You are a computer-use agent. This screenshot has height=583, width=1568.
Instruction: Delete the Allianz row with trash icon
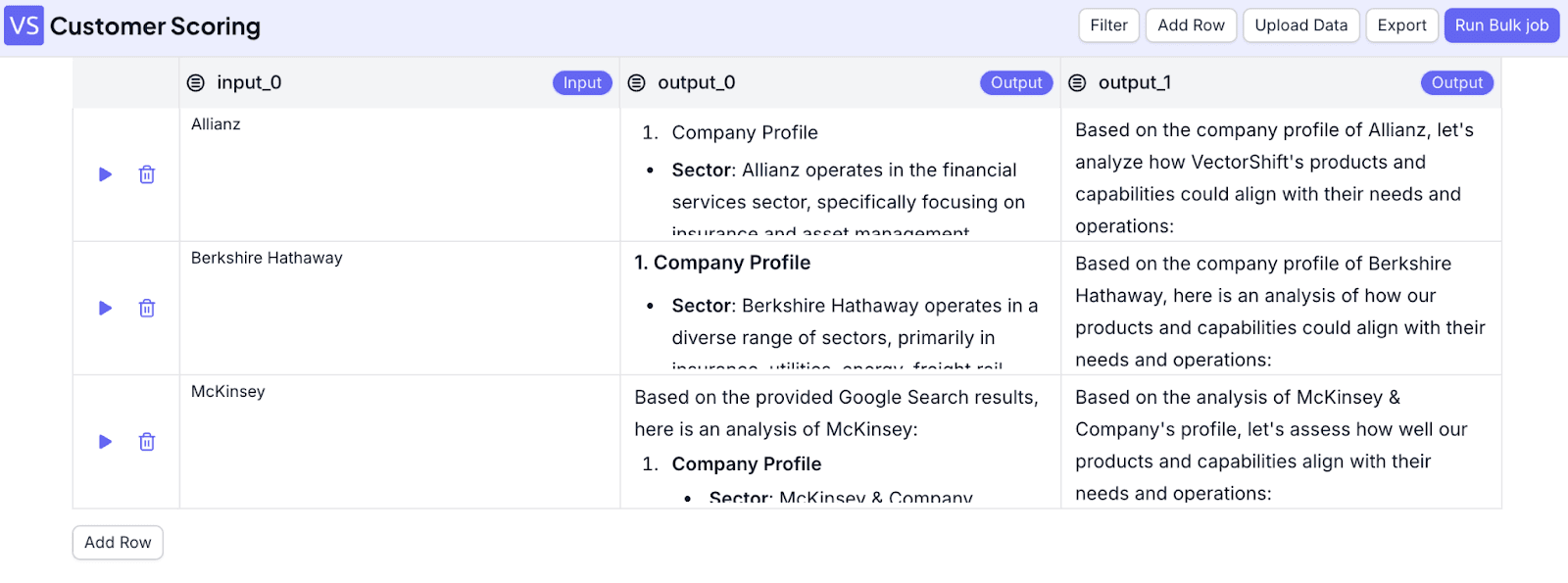147,174
